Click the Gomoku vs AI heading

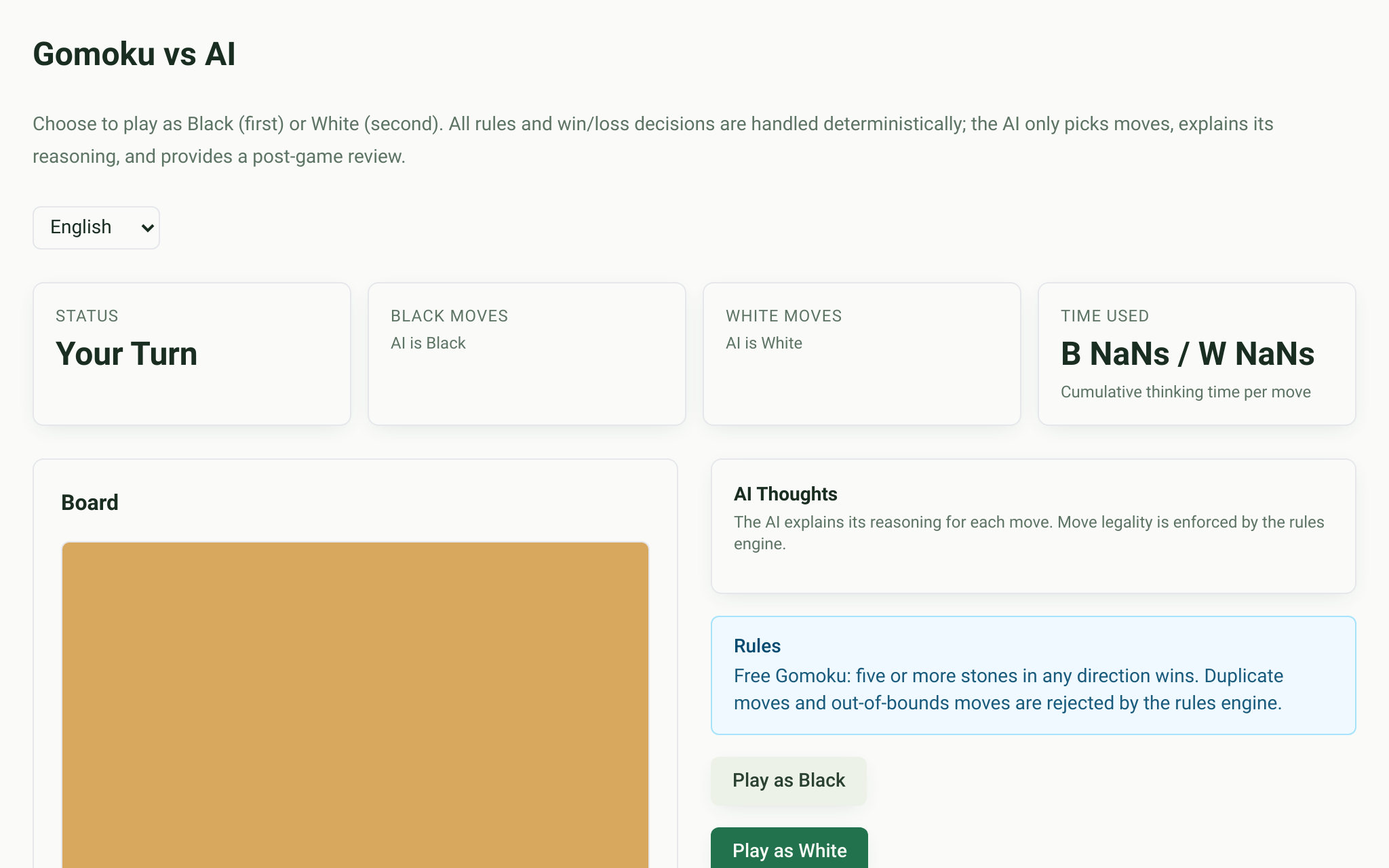pyautogui.click(x=134, y=54)
